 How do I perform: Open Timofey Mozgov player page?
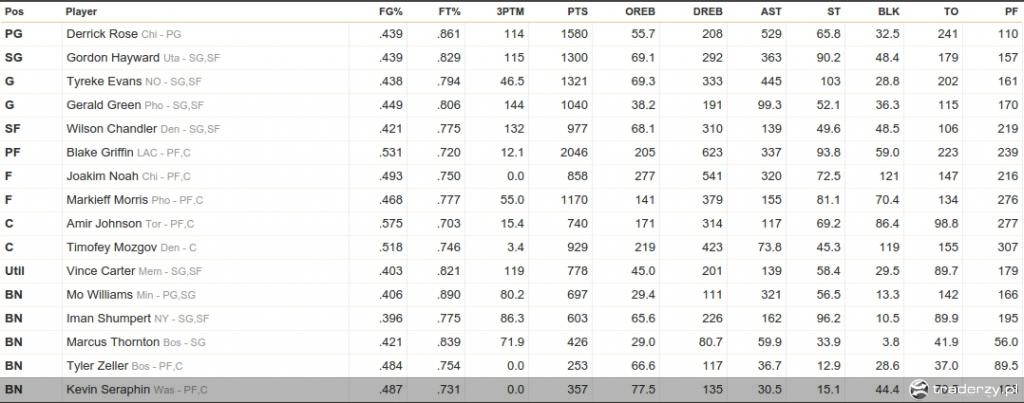112,247
